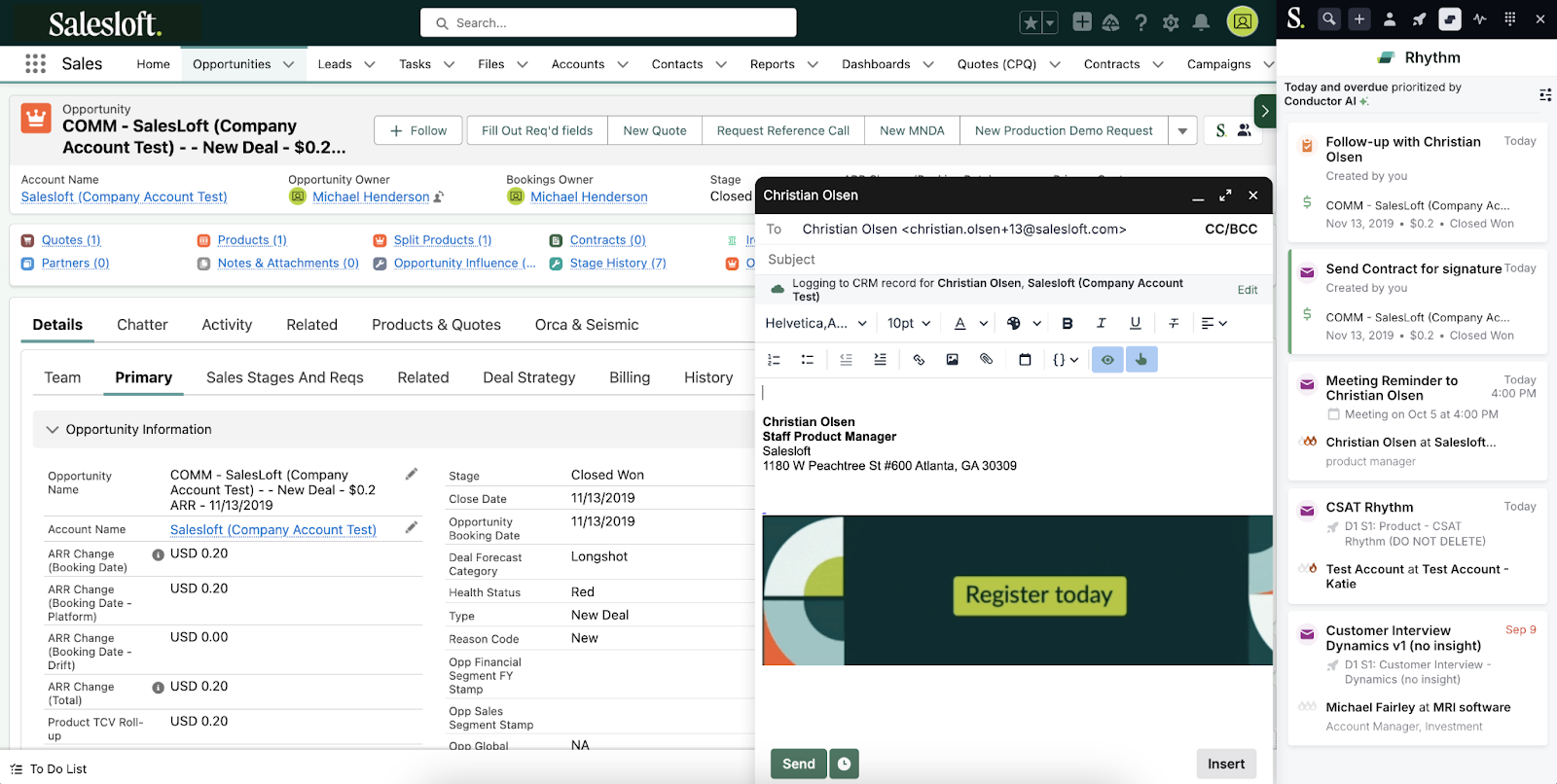
Task: Edit the CRM logging record
Action: point(1248,290)
